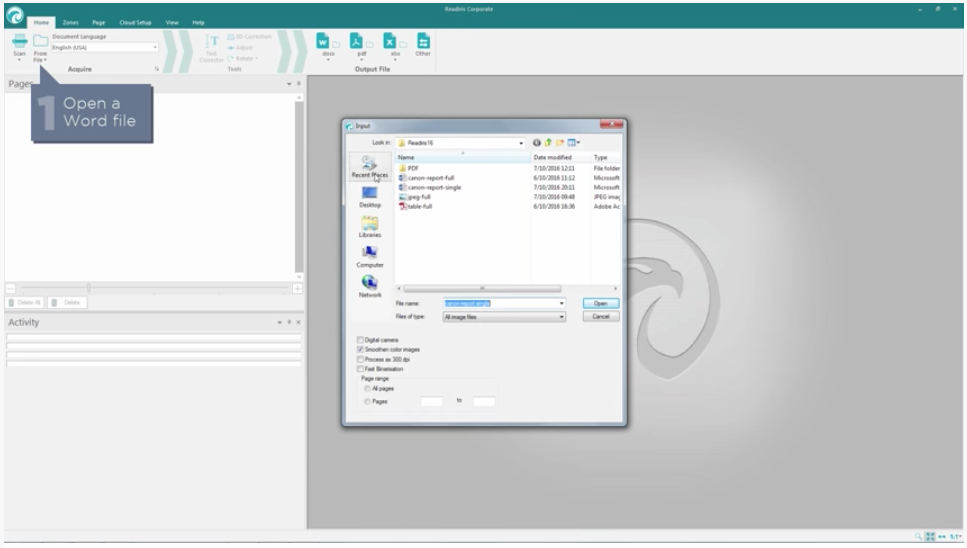
Task: Enable Process as 300 dpi checkbox
Action: click(361, 359)
